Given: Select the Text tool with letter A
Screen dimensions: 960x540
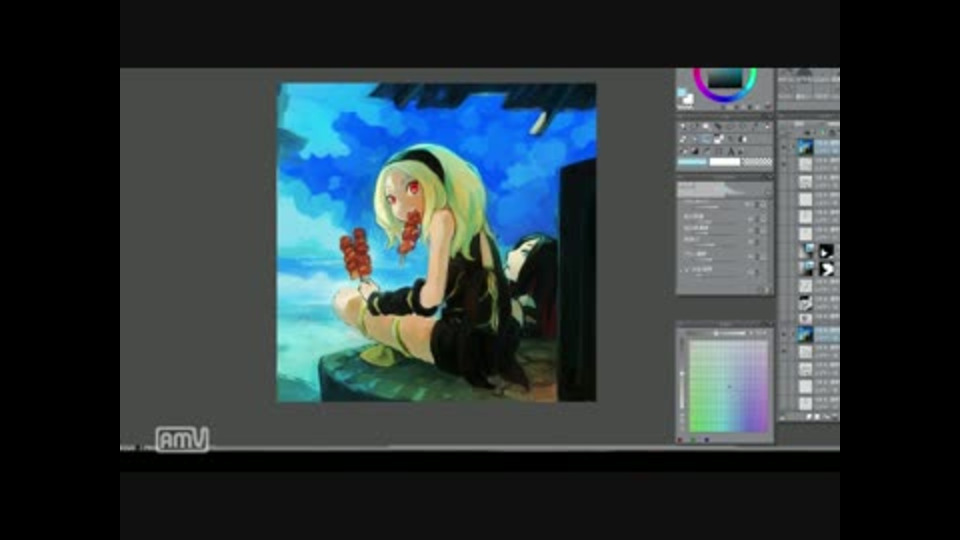Looking at the screenshot, I should [x=731, y=151].
